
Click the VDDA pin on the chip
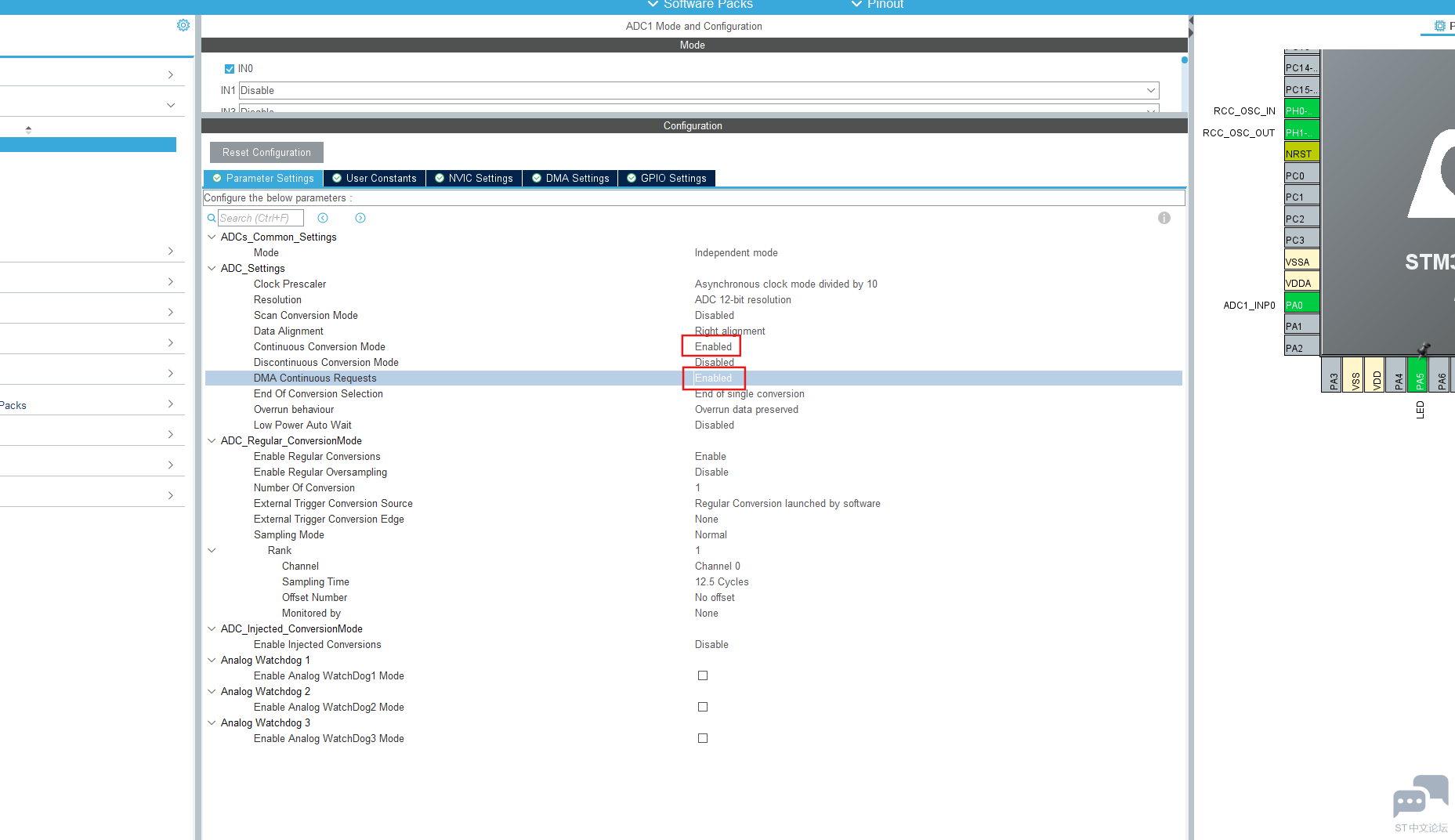click(x=1301, y=283)
